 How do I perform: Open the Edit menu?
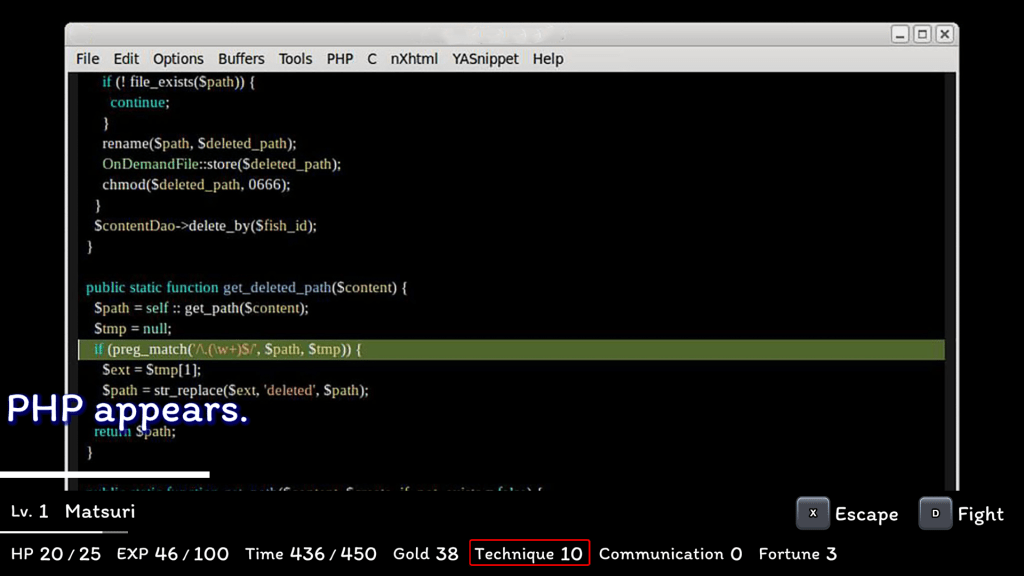[126, 59]
